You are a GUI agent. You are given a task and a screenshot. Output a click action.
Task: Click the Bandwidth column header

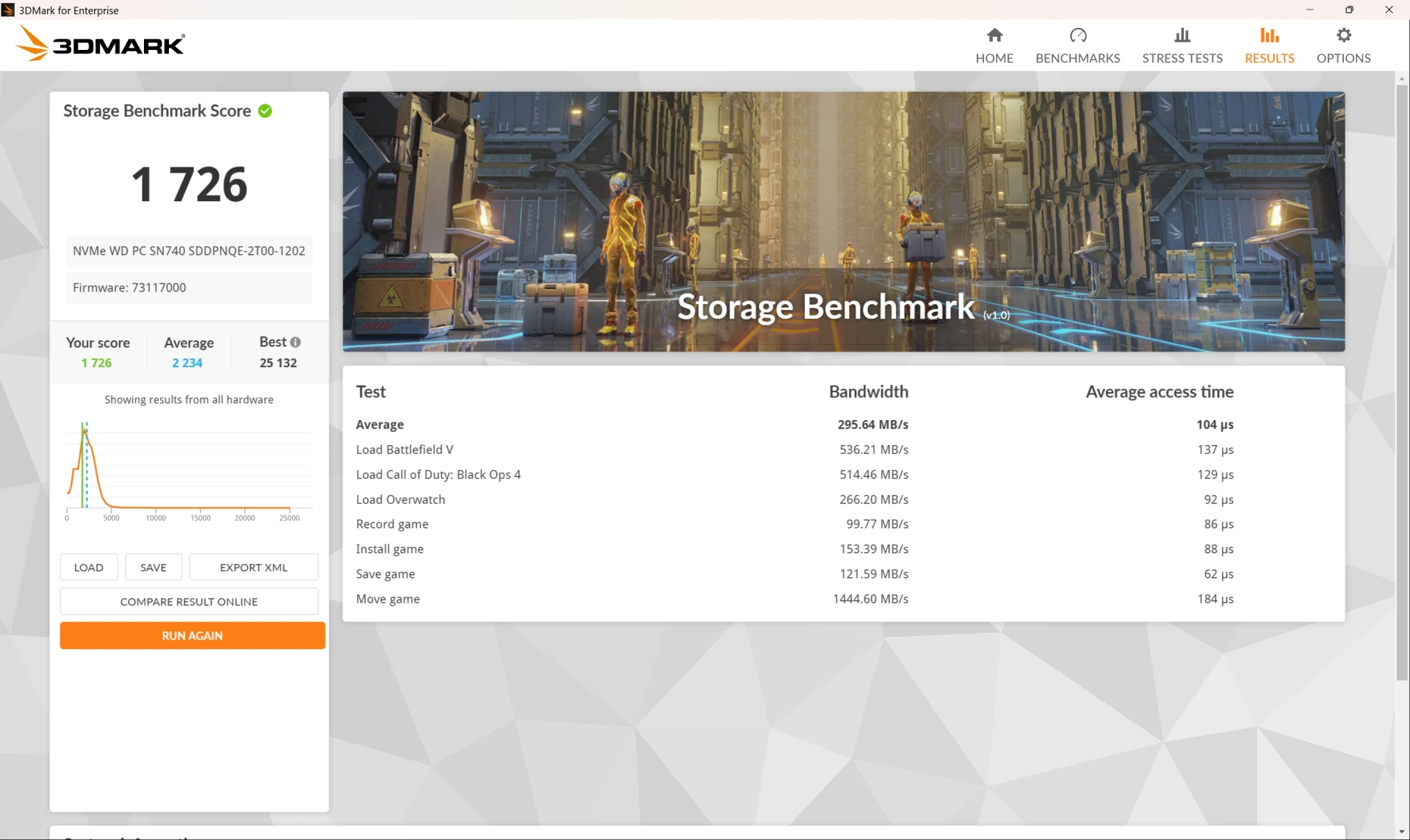click(868, 391)
